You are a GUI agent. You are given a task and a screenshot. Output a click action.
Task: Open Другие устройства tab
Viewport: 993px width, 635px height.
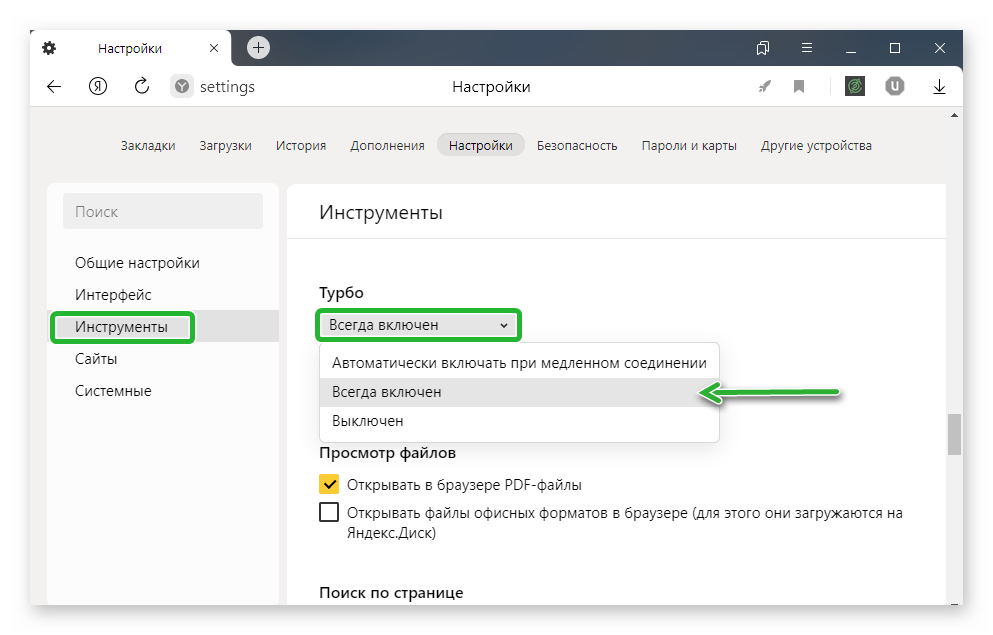(816, 146)
